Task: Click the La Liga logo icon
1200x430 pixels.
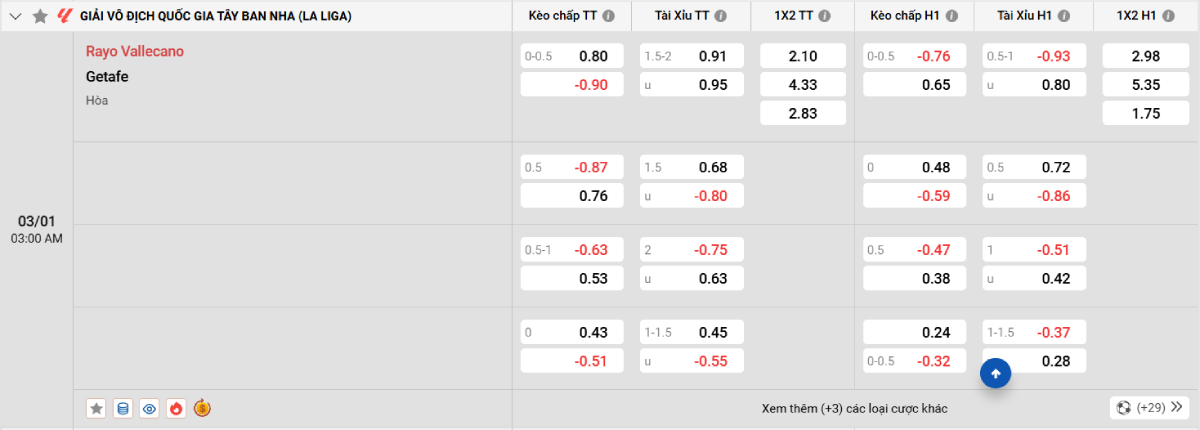Action: tap(64, 16)
